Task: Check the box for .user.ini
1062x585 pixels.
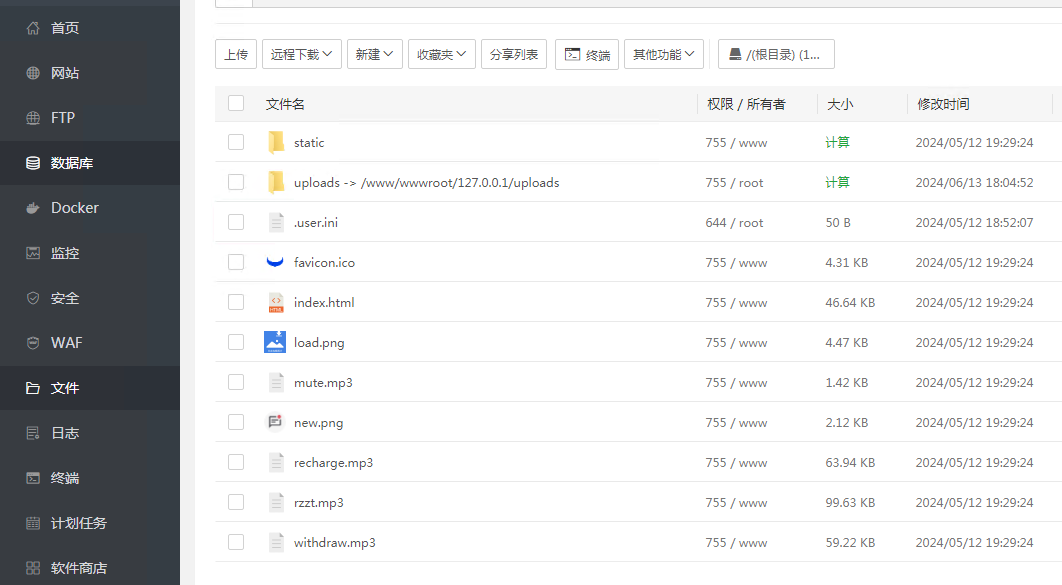Action: pyautogui.click(x=236, y=223)
